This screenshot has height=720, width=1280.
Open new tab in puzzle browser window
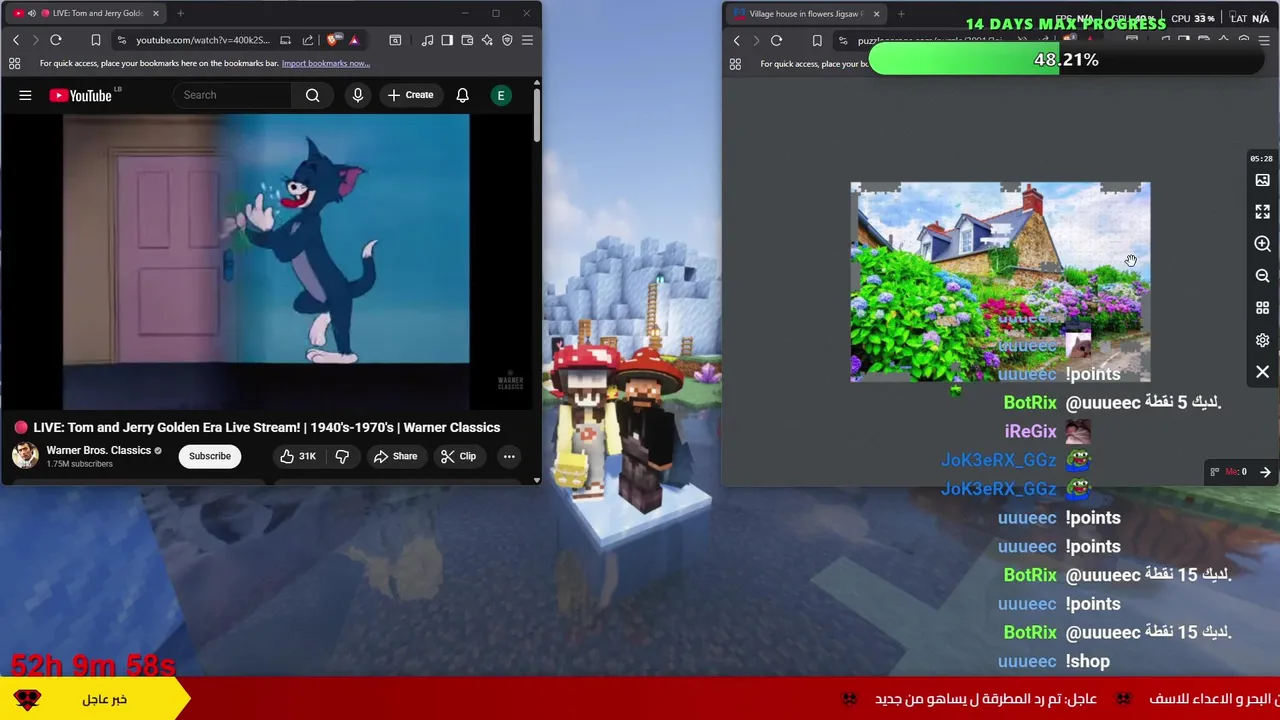(901, 14)
